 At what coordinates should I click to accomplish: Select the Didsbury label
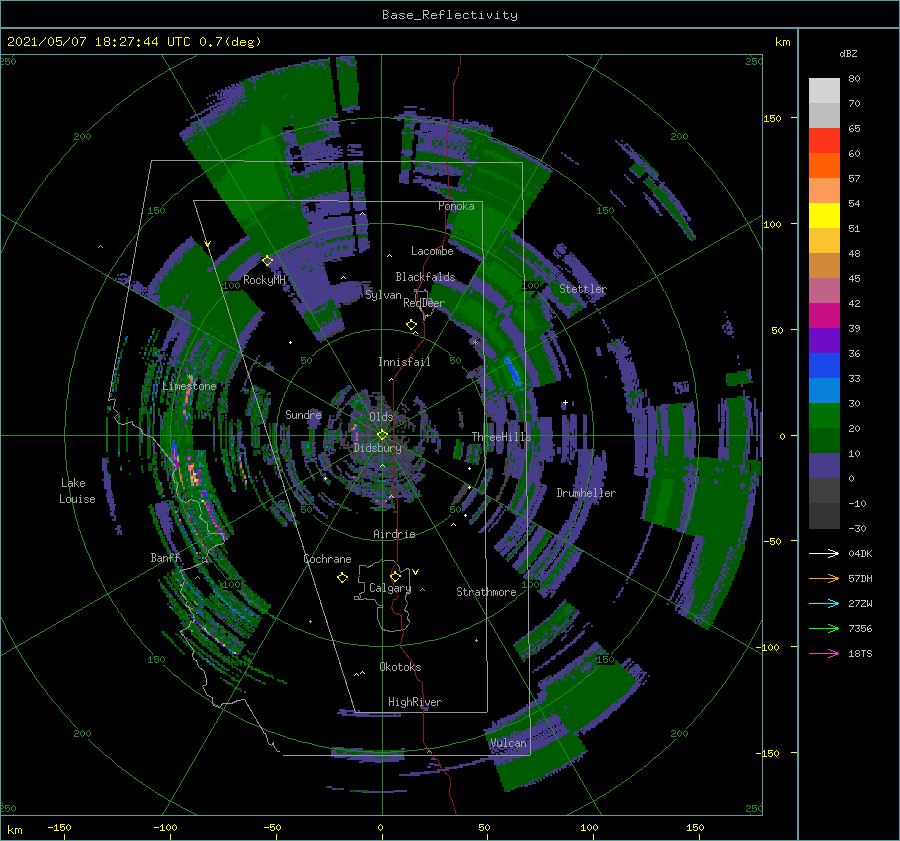378,448
